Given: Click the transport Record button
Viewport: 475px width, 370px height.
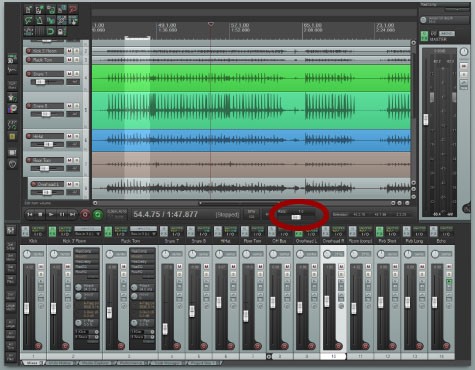Looking at the screenshot, I should 85,215.
